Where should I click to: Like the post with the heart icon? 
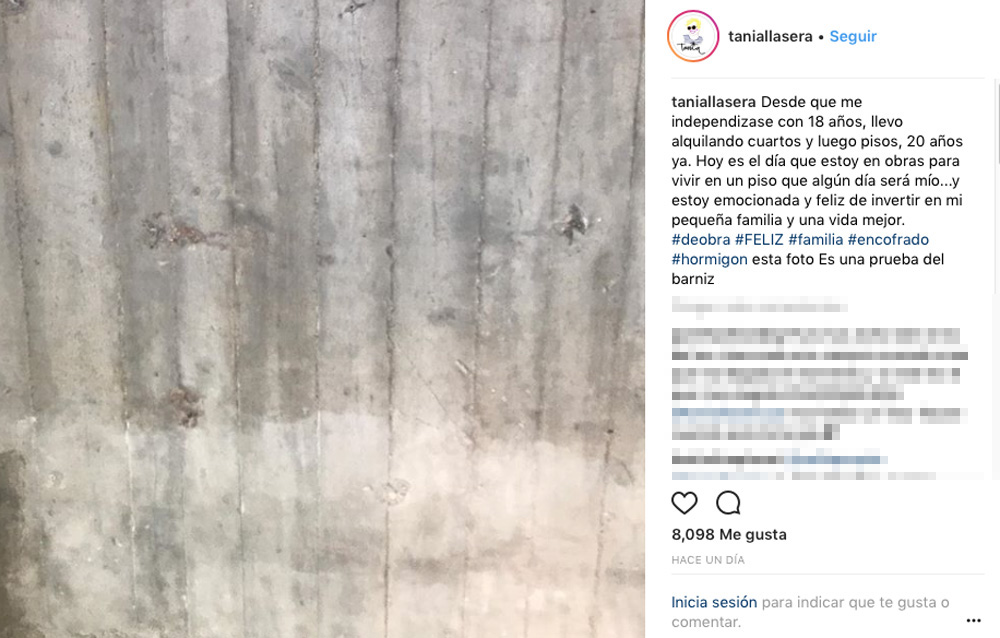(x=684, y=503)
